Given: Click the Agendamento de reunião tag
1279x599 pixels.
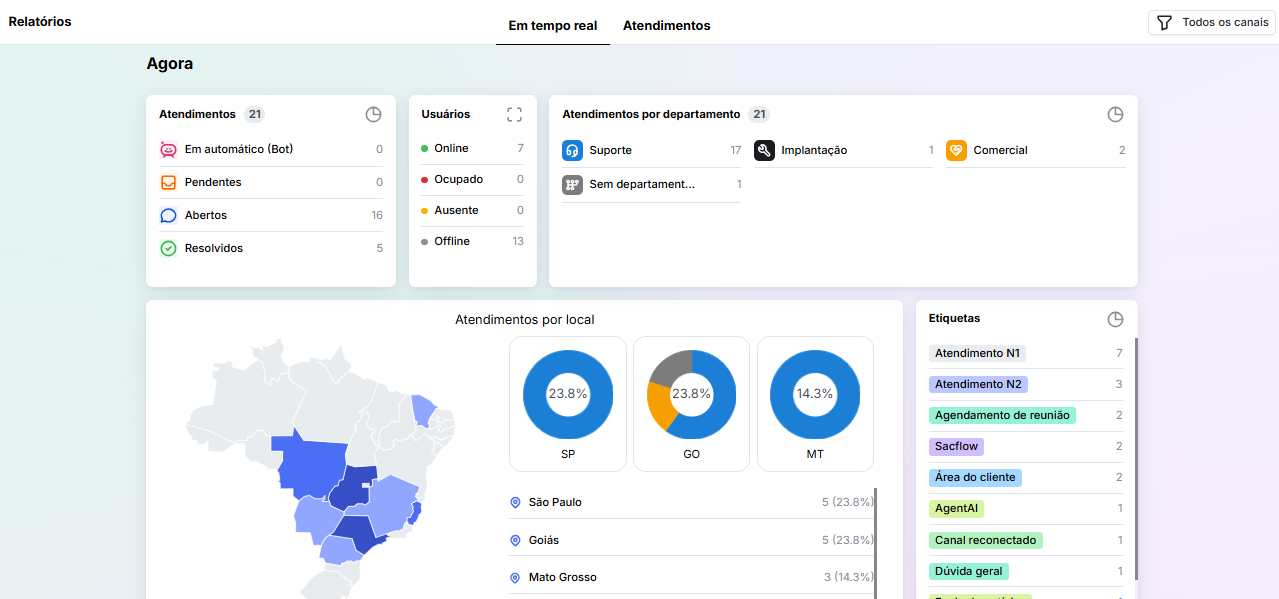Looking at the screenshot, I should (1002, 415).
